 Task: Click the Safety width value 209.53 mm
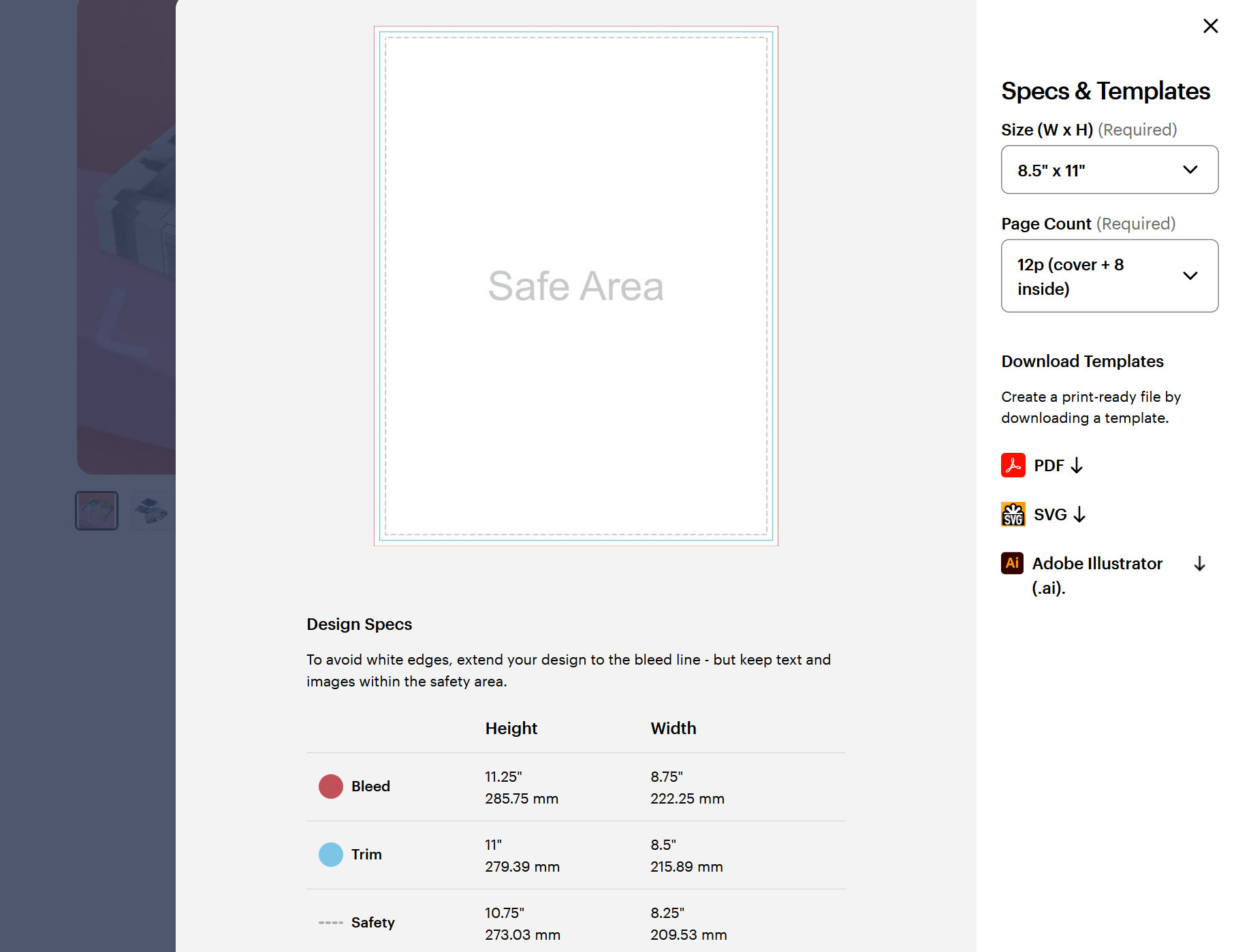(688, 935)
